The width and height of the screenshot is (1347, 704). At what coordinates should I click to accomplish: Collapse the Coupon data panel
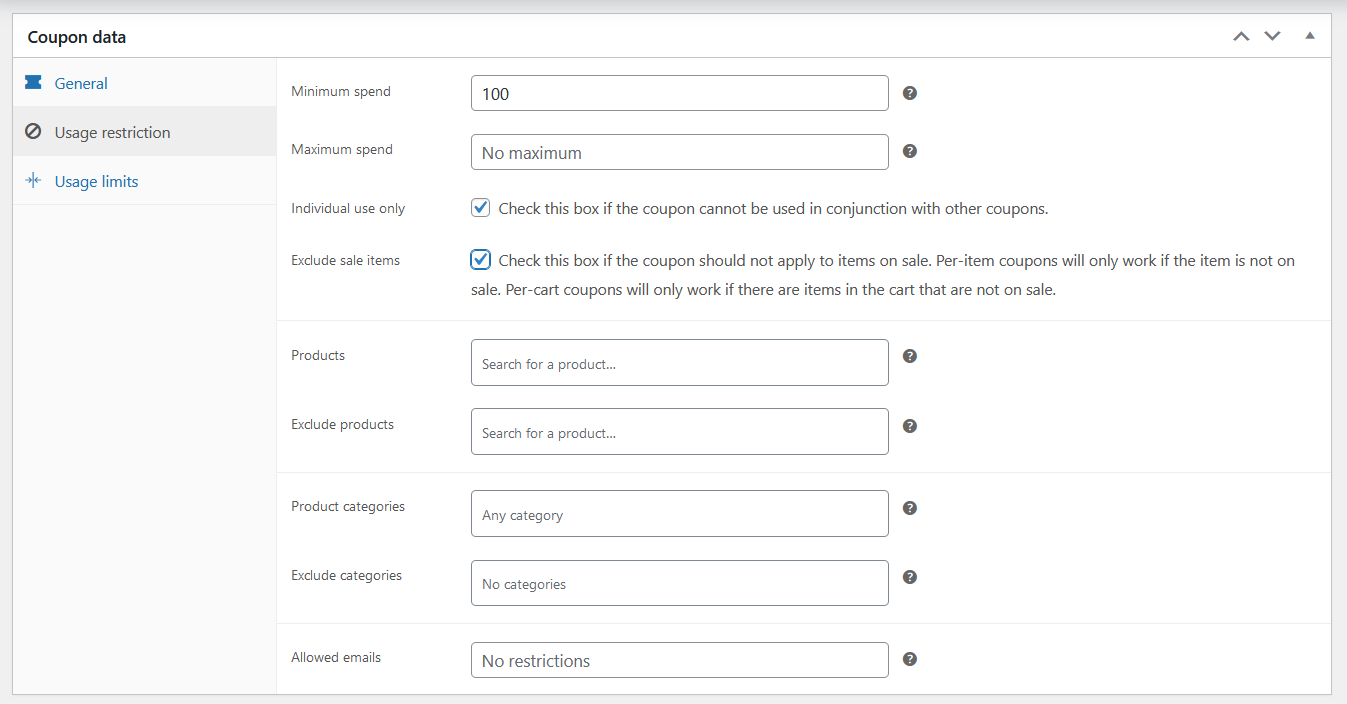pyautogui.click(x=1310, y=36)
